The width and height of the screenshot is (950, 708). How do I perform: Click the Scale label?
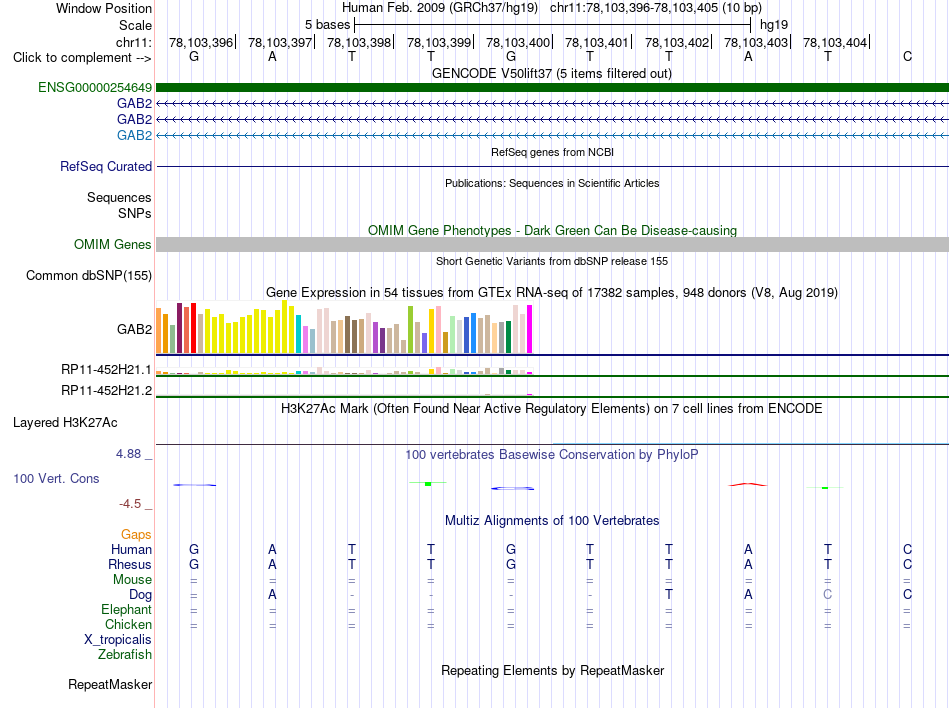136,25
